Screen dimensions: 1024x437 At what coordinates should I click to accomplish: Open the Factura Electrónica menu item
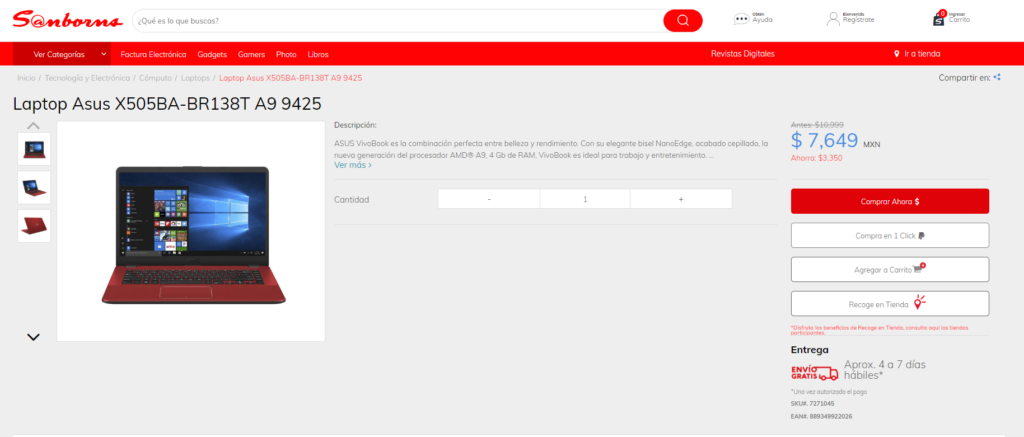click(x=153, y=54)
